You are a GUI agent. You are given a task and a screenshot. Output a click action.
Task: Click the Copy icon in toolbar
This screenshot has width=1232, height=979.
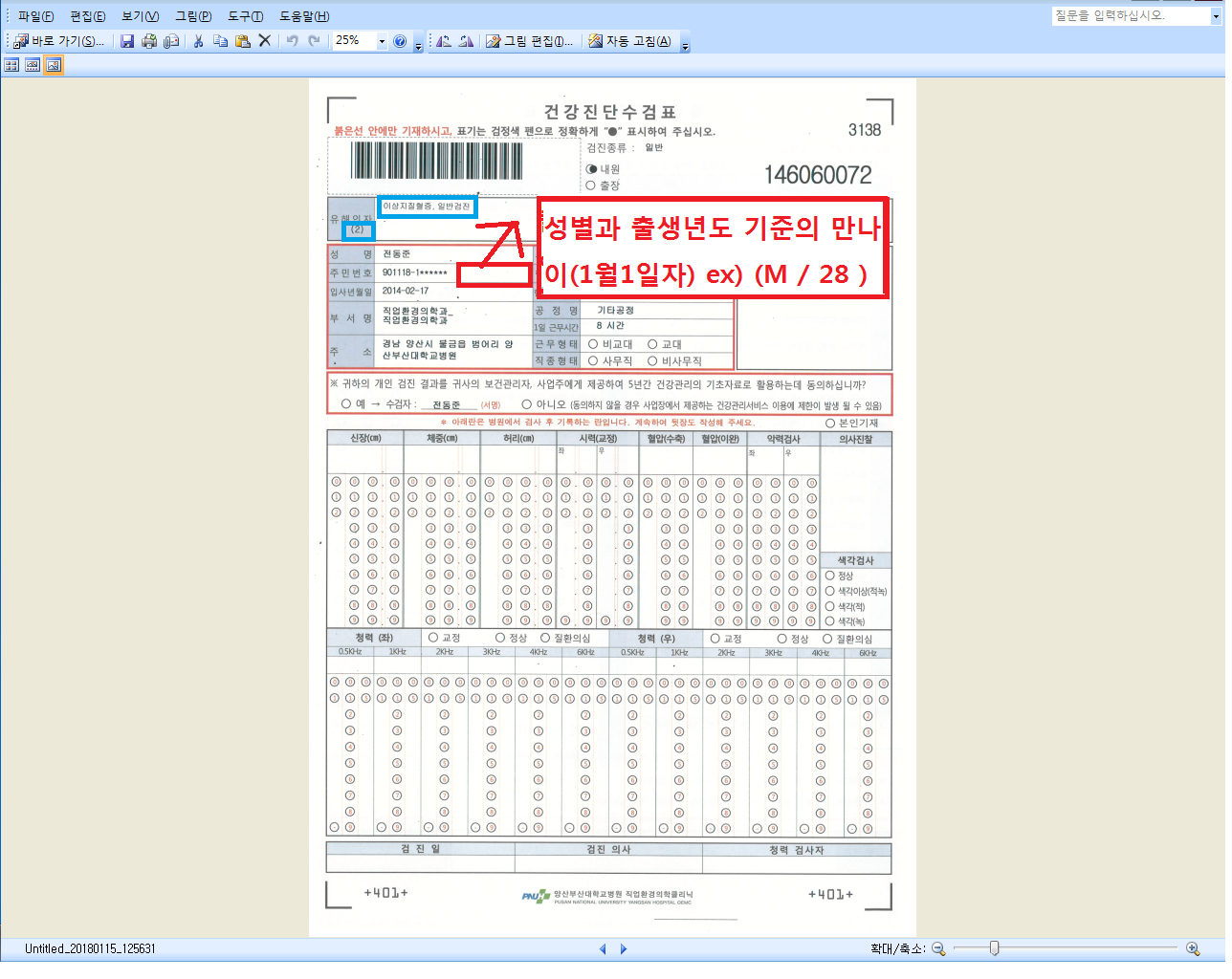coord(220,41)
